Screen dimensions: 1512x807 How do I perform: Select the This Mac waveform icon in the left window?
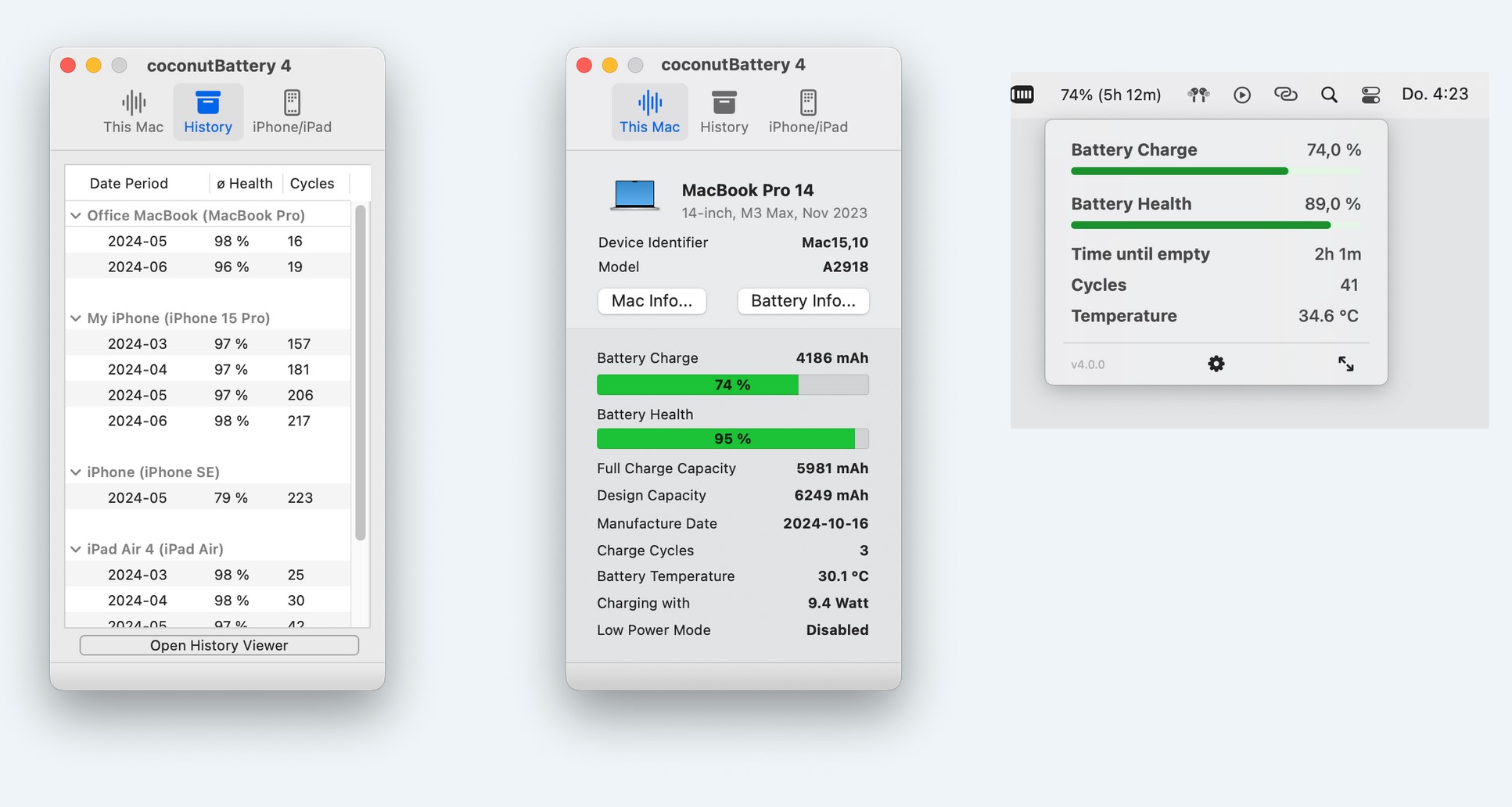point(132,102)
